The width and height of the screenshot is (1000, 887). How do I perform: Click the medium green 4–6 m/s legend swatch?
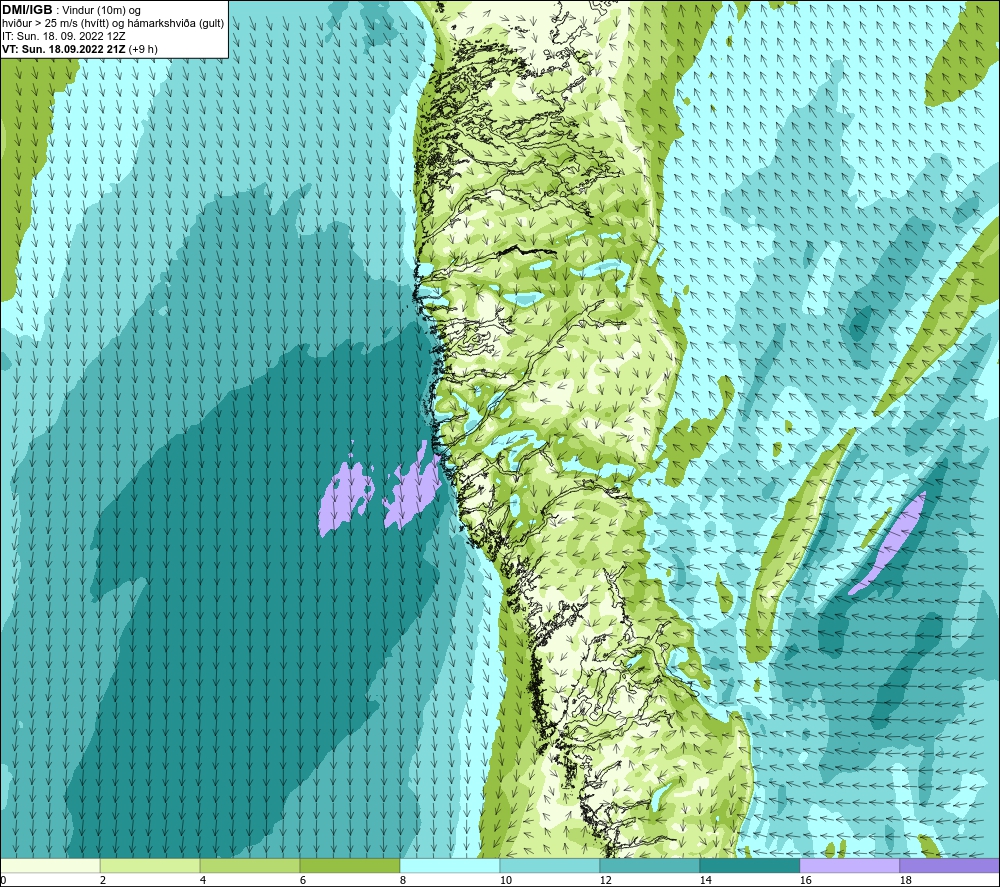(249, 865)
